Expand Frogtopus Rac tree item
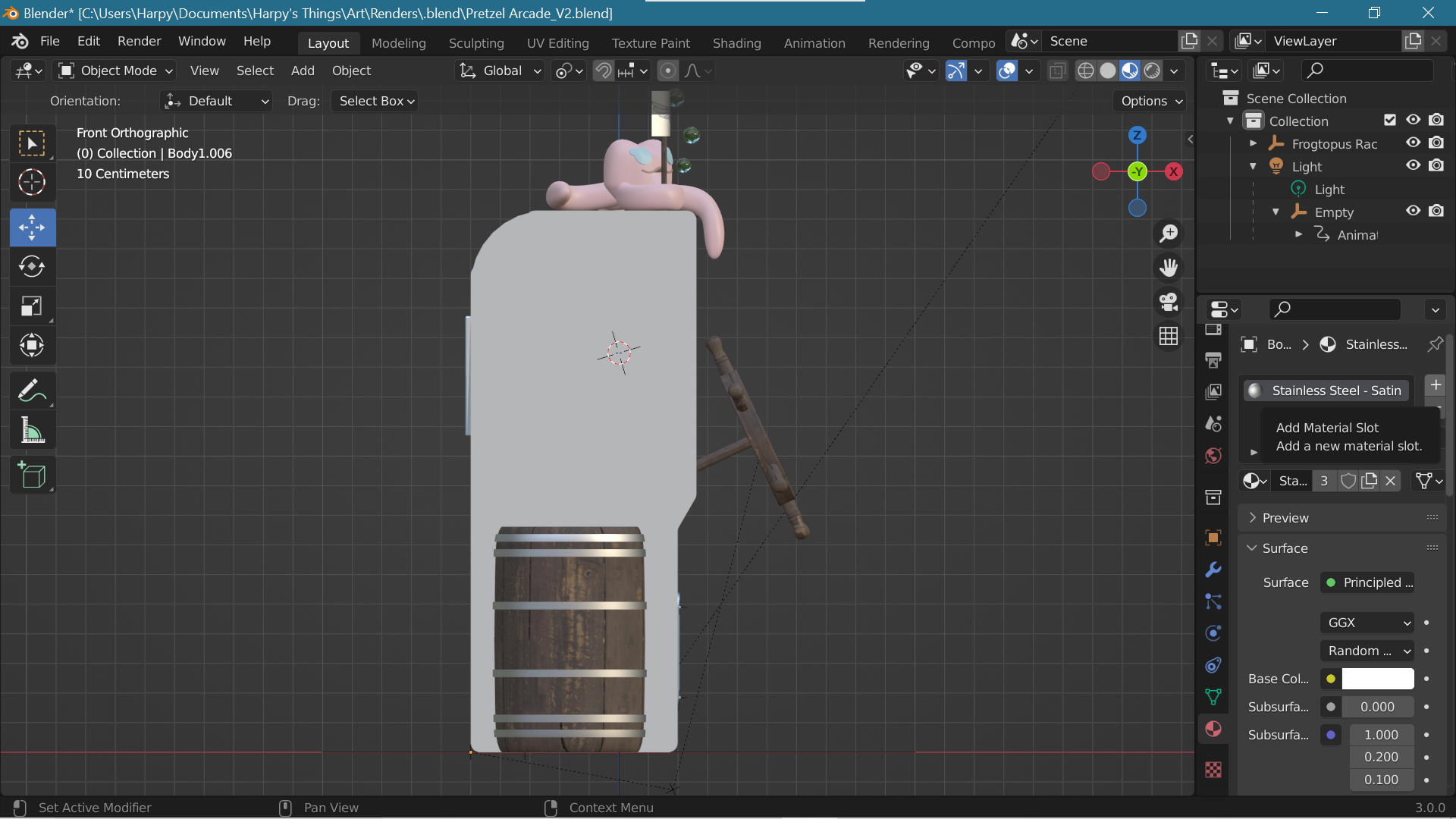The height and width of the screenshot is (819, 1456). point(1254,143)
